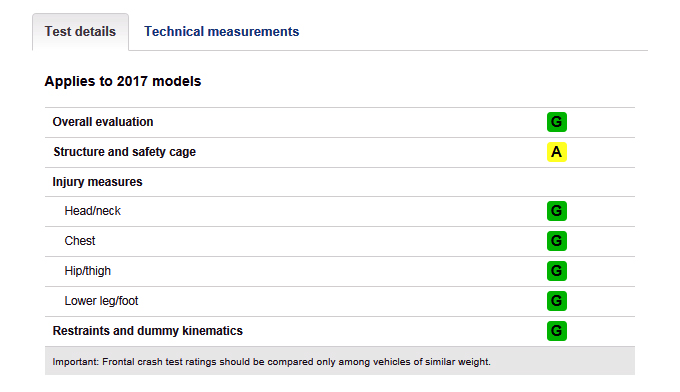The height and width of the screenshot is (392, 680).
Task: Click the yellow A badge for Structure and safety cage
Action: (x=556, y=152)
